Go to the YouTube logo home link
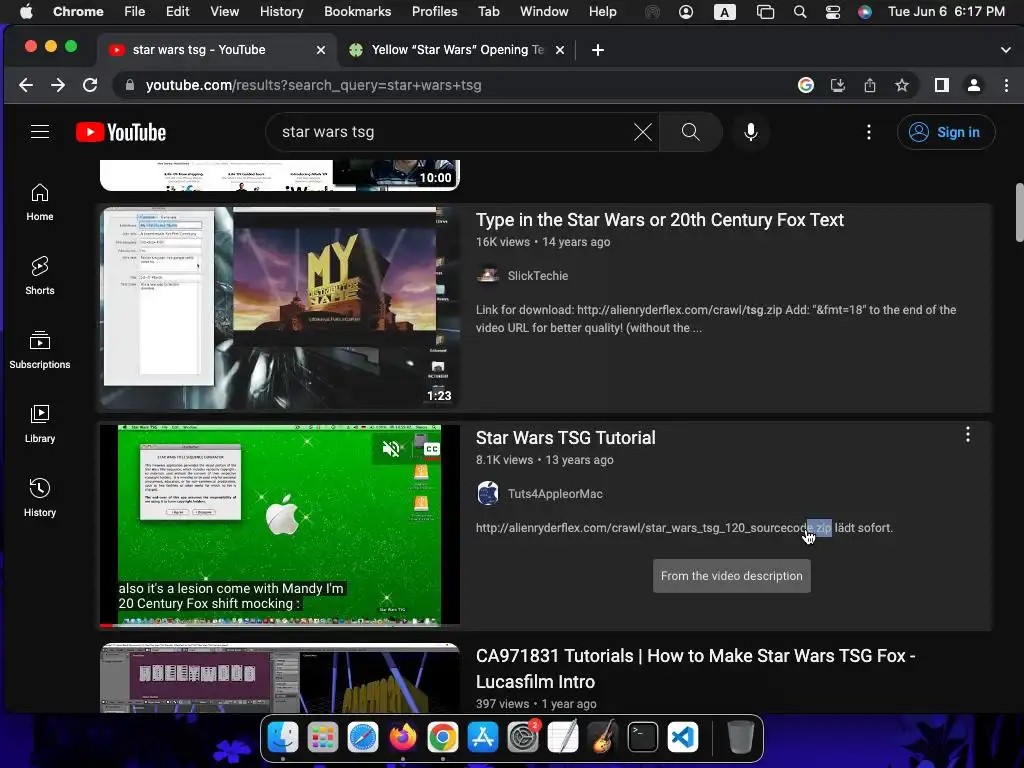The image size is (1024, 768). (x=121, y=132)
